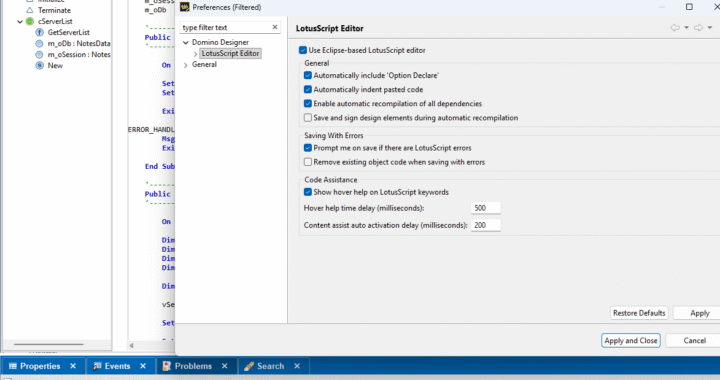Expand the General preferences node

click(x=186, y=65)
